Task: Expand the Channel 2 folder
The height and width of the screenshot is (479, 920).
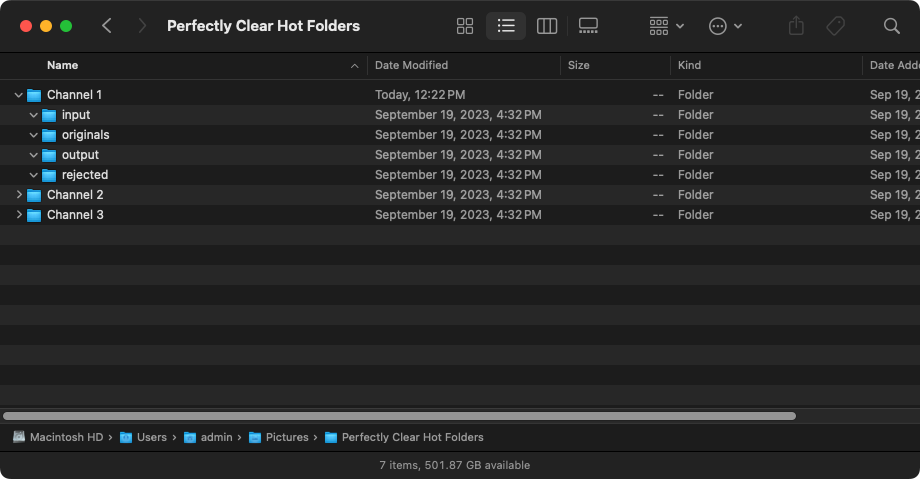Action: point(19,194)
